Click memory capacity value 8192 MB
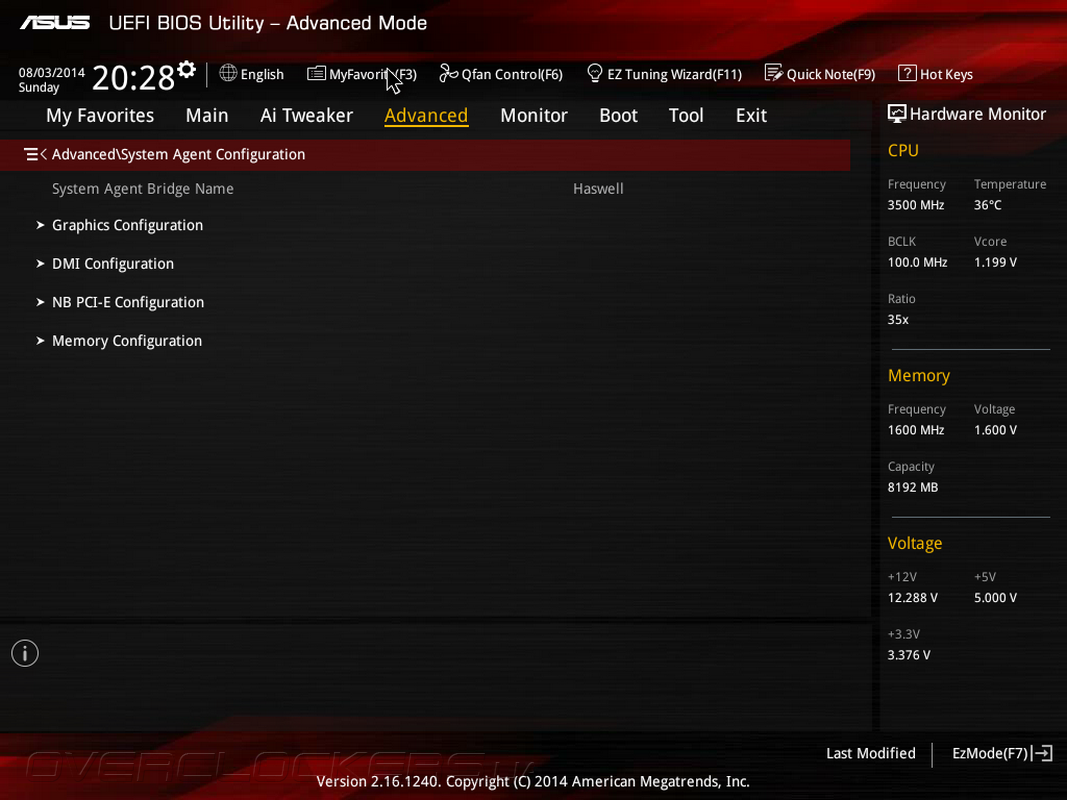The width and height of the screenshot is (1067, 800). click(913, 487)
